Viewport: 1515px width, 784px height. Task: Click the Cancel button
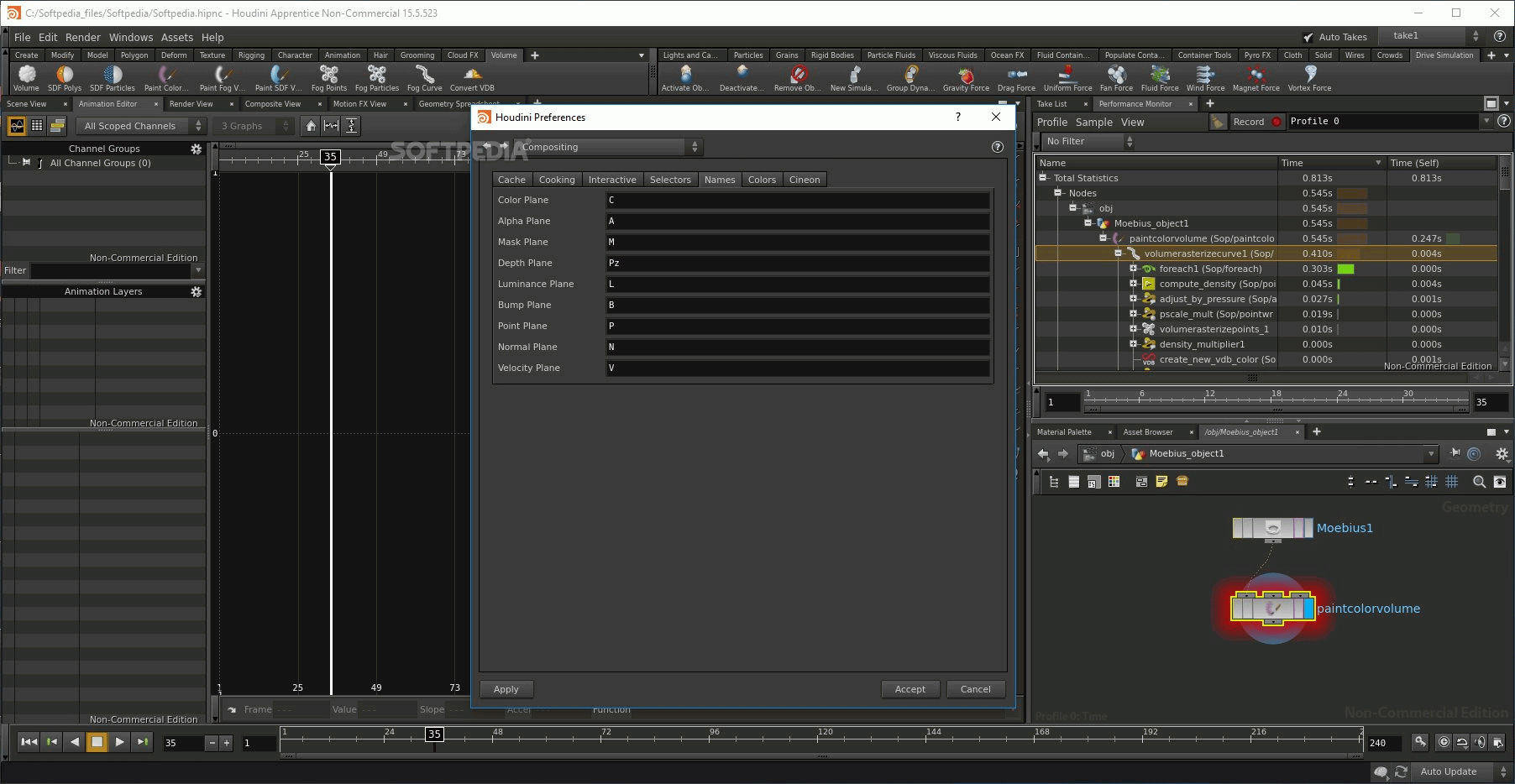(x=976, y=689)
